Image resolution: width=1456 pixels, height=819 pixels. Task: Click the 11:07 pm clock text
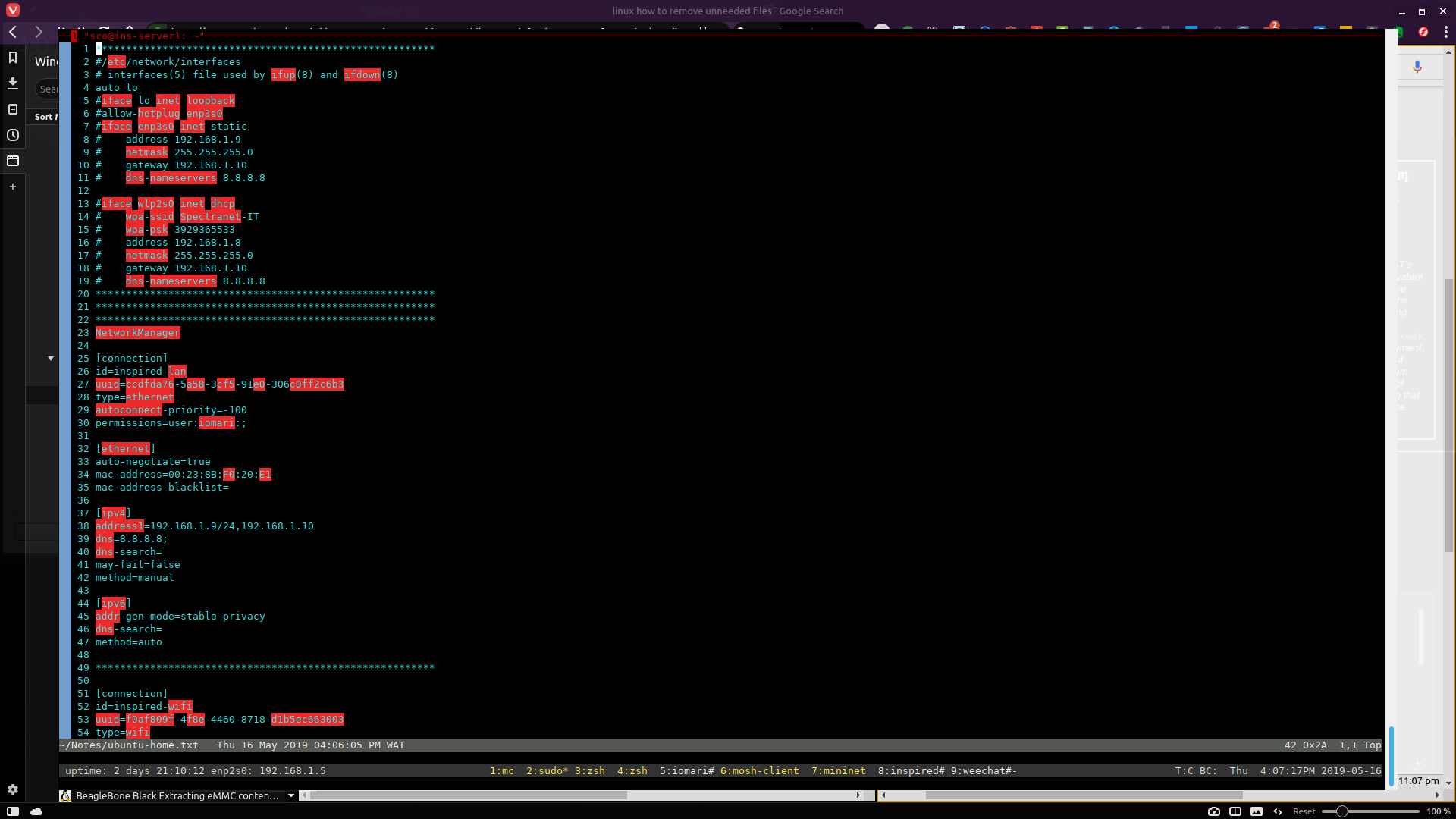click(1418, 780)
